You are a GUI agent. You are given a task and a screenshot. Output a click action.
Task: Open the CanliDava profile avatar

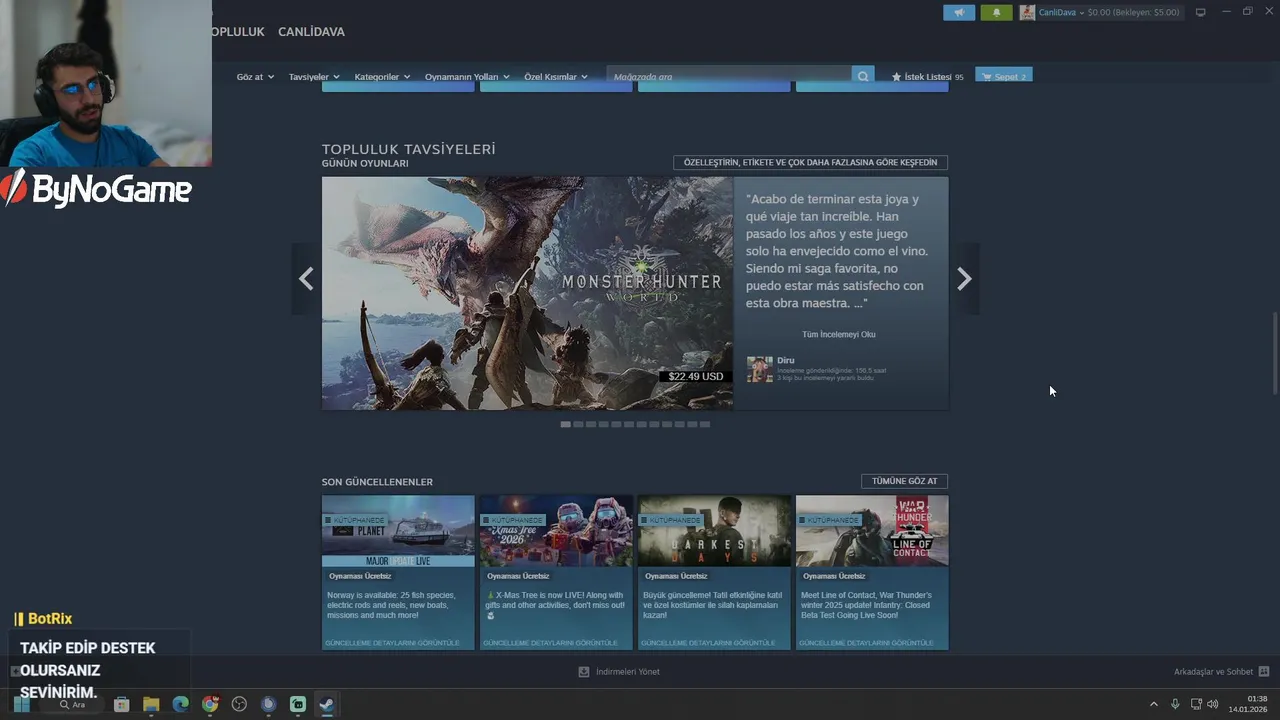point(1027,12)
